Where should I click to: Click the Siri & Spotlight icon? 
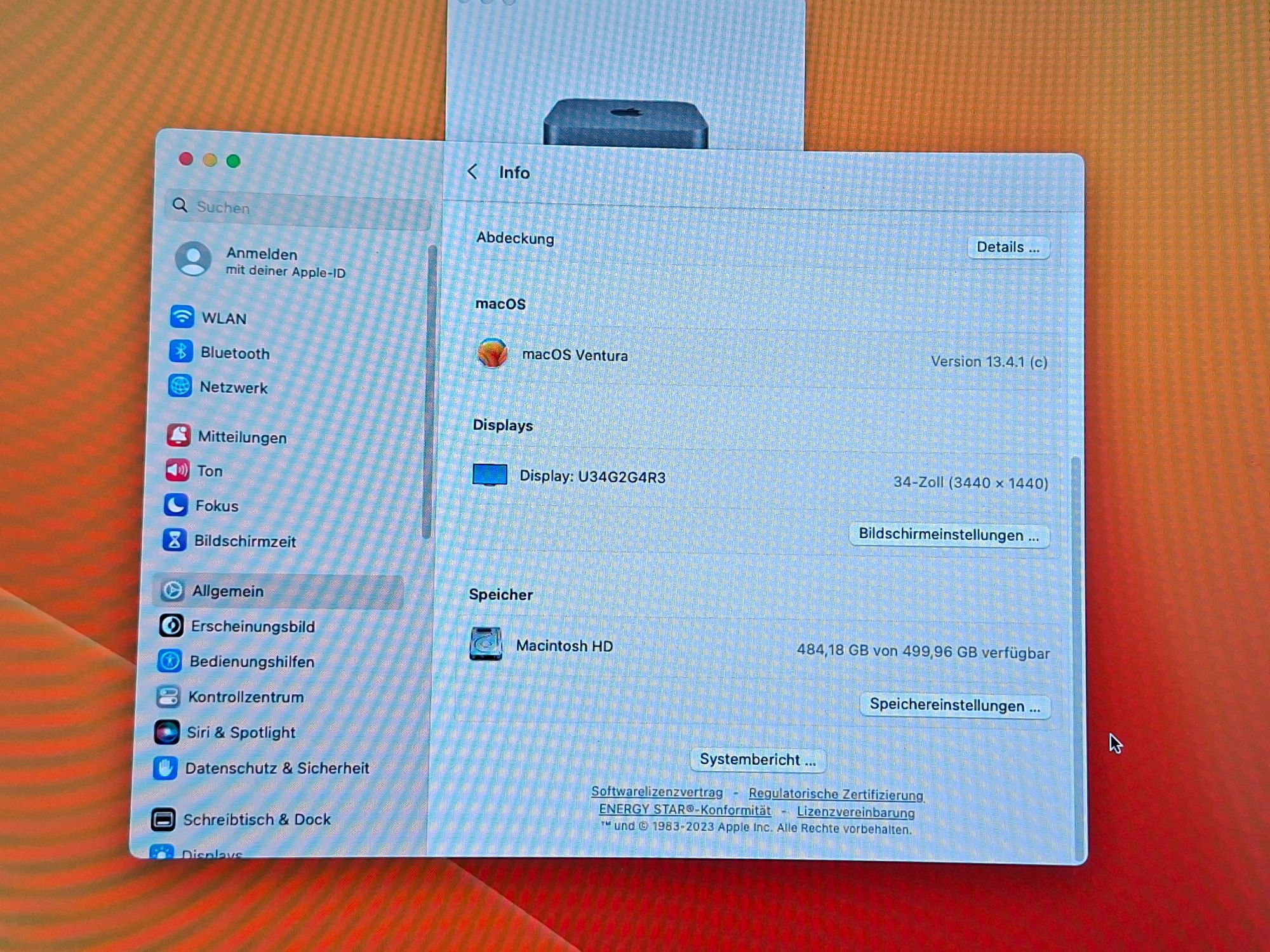166,732
